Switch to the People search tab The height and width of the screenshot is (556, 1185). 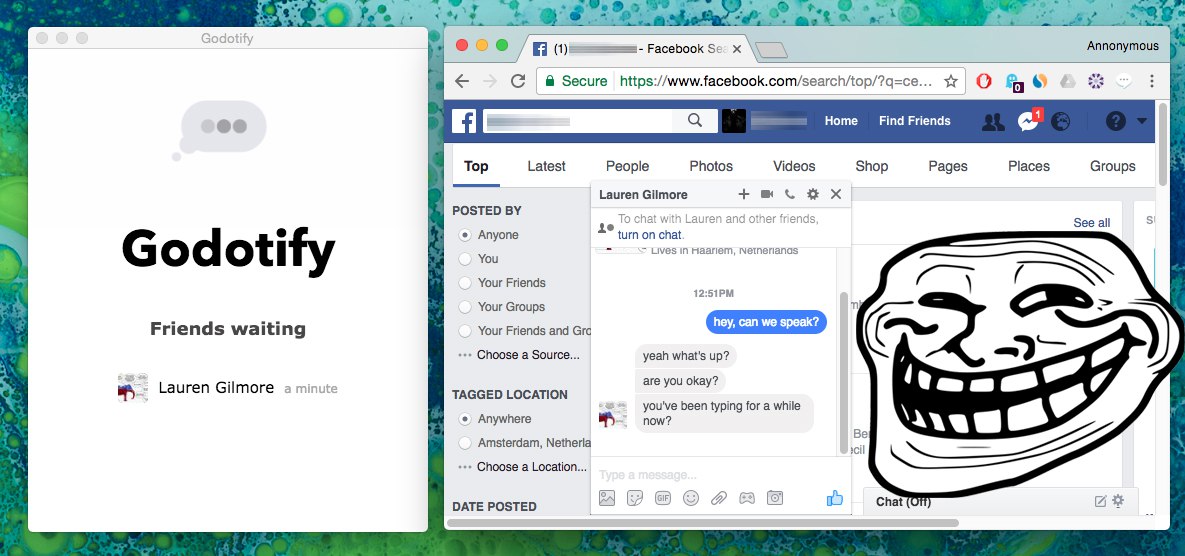(627, 166)
